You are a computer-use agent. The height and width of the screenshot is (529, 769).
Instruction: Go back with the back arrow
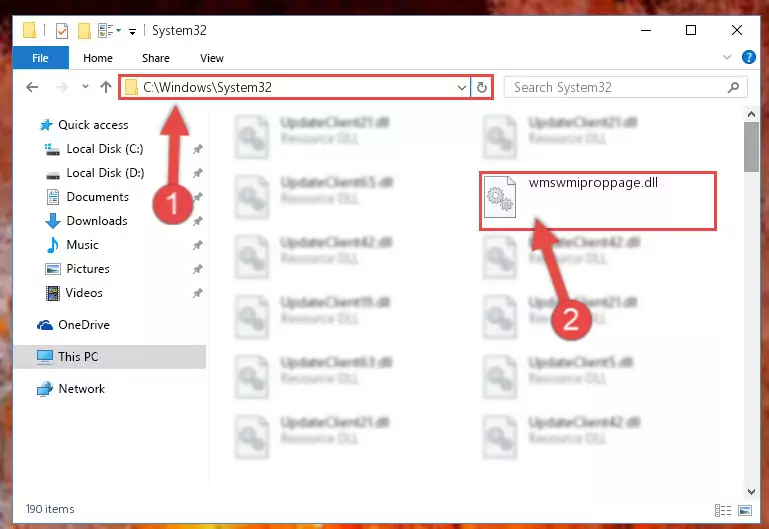pos(32,87)
